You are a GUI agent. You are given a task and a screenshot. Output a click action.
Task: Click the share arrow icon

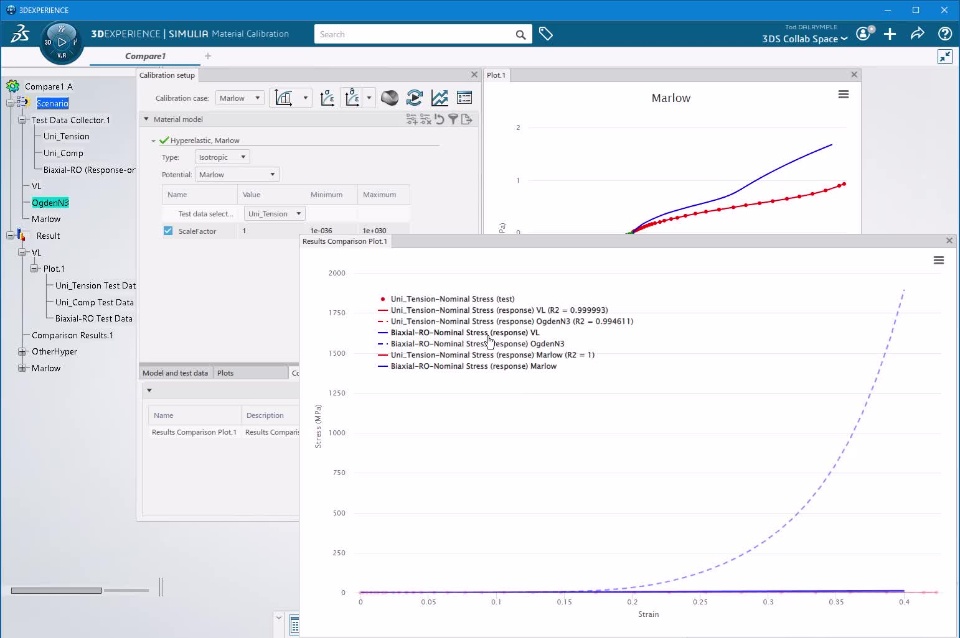[917, 34]
